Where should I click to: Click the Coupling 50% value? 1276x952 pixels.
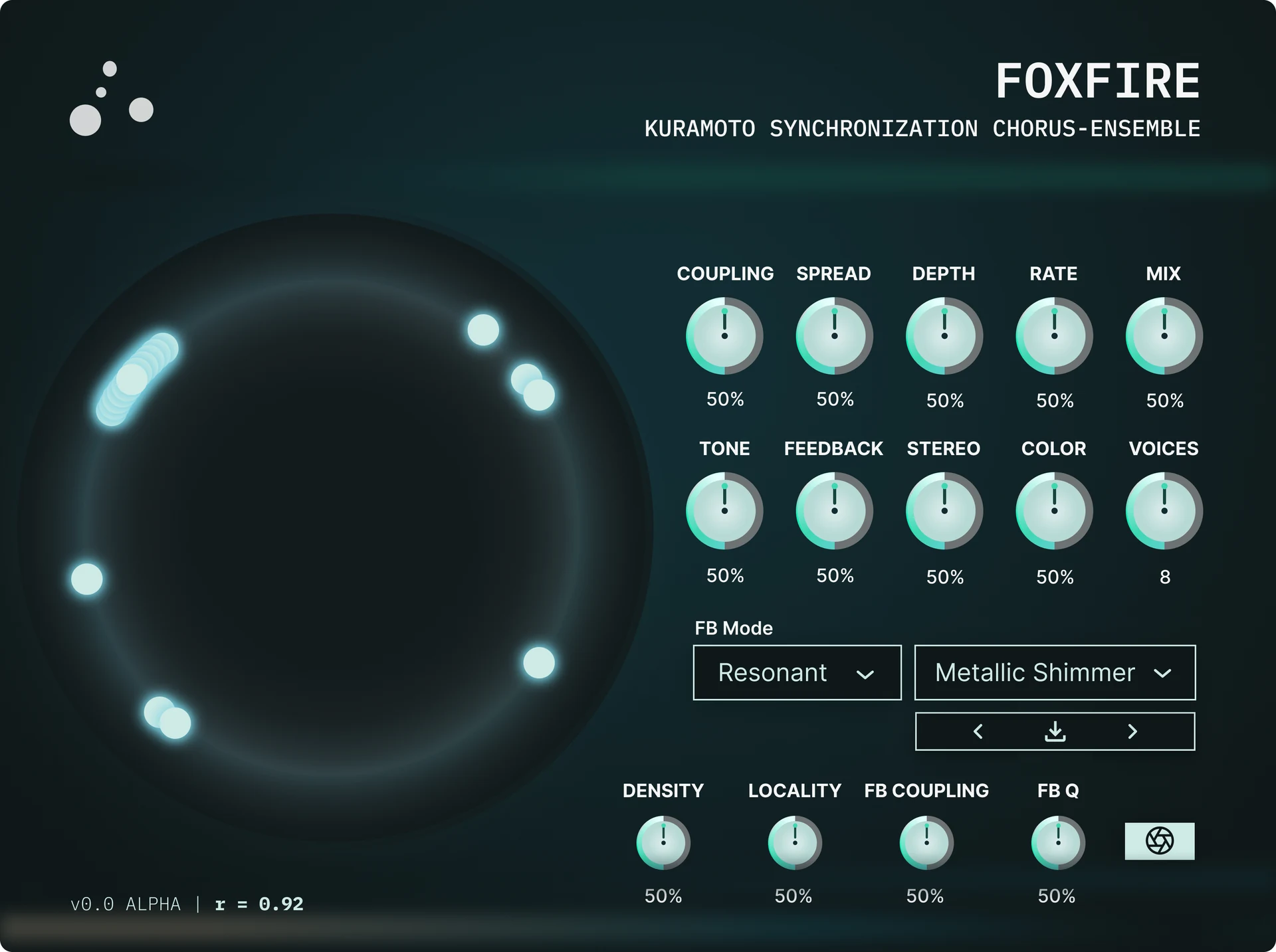click(x=725, y=399)
